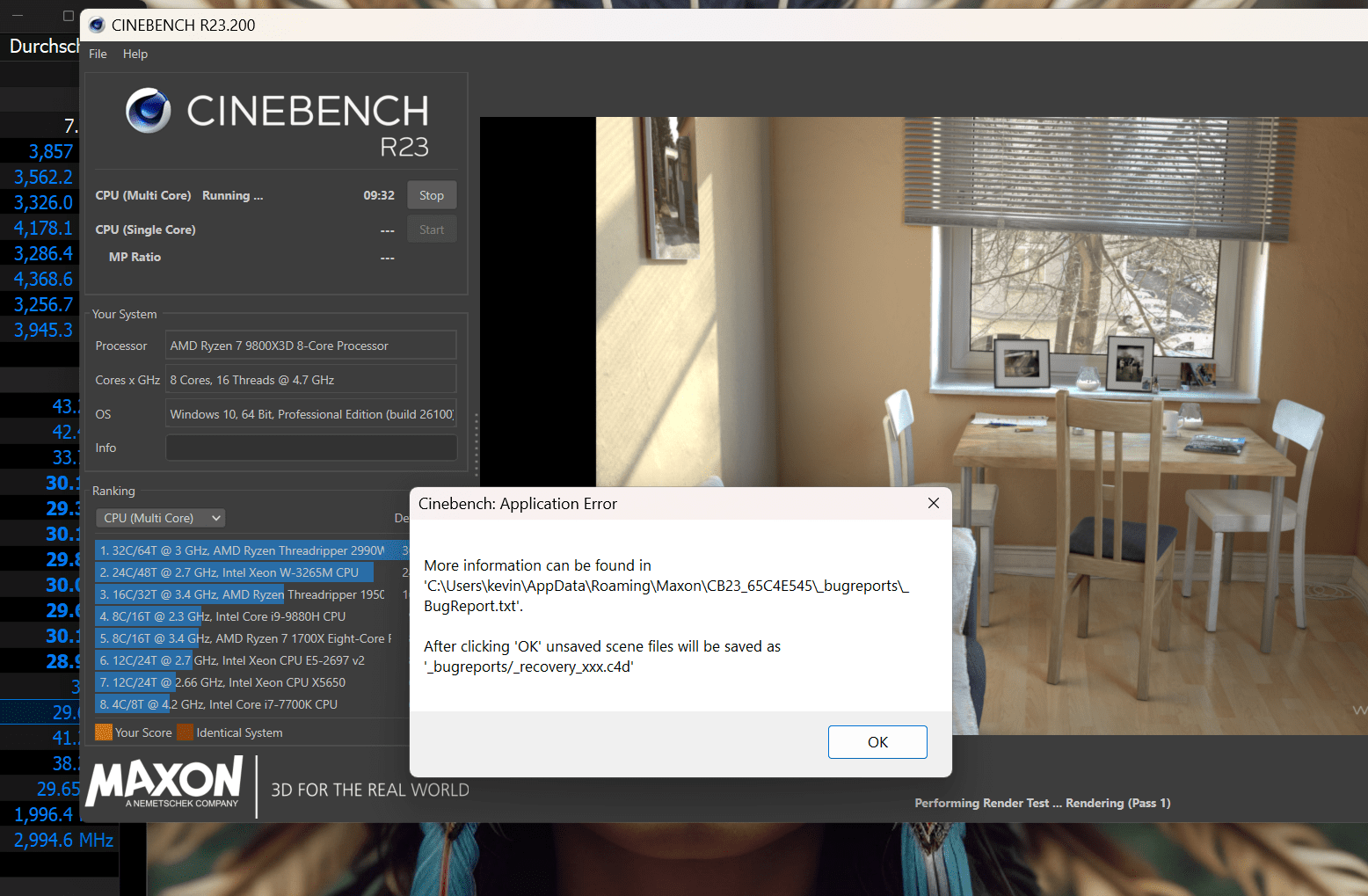
Task: Click the bug report file path text
Action: click(666, 595)
